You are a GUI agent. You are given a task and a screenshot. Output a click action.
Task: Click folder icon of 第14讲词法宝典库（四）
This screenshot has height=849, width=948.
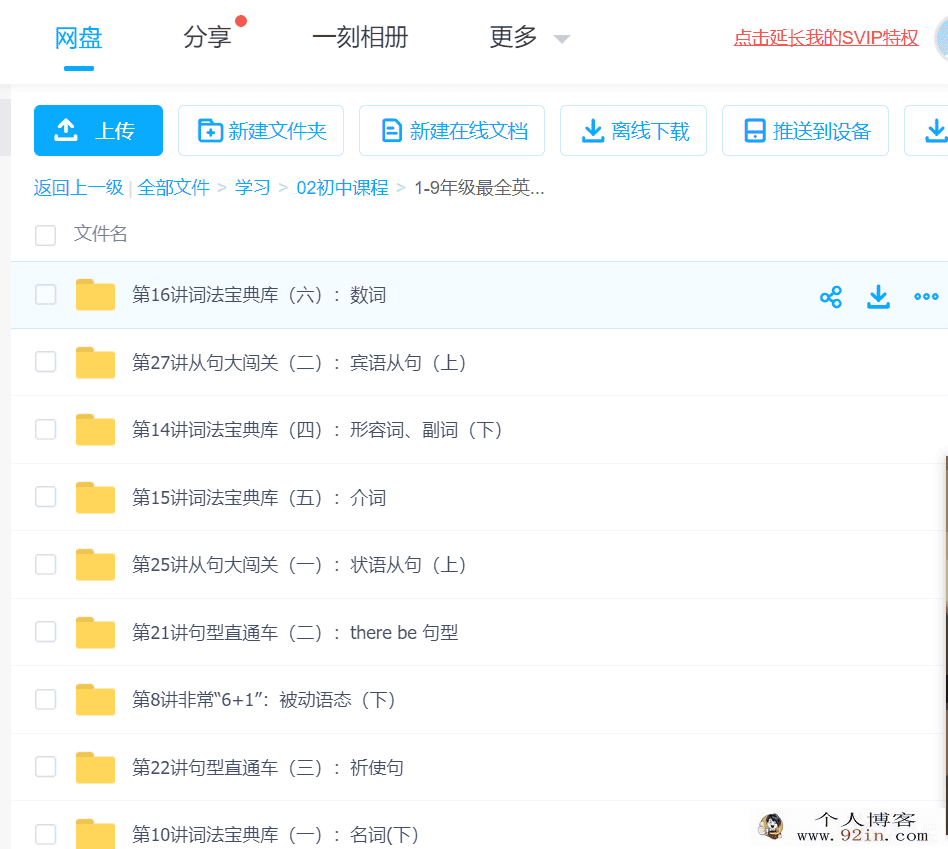coord(96,429)
